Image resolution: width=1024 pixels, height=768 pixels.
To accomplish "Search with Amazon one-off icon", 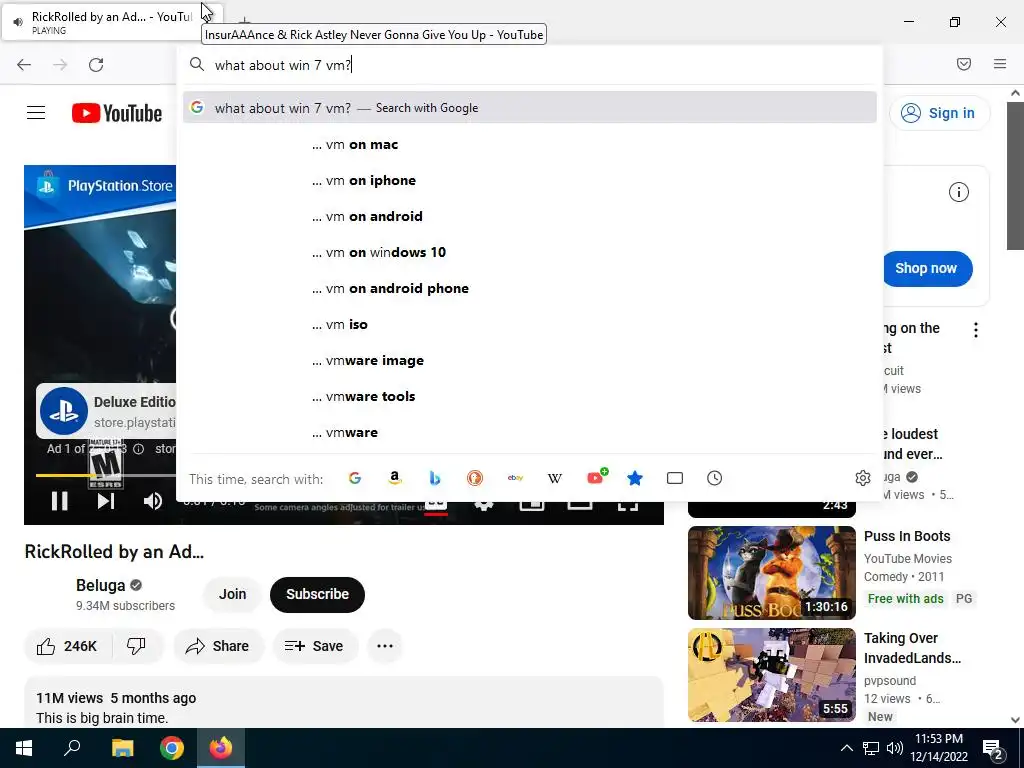I will (394, 478).
